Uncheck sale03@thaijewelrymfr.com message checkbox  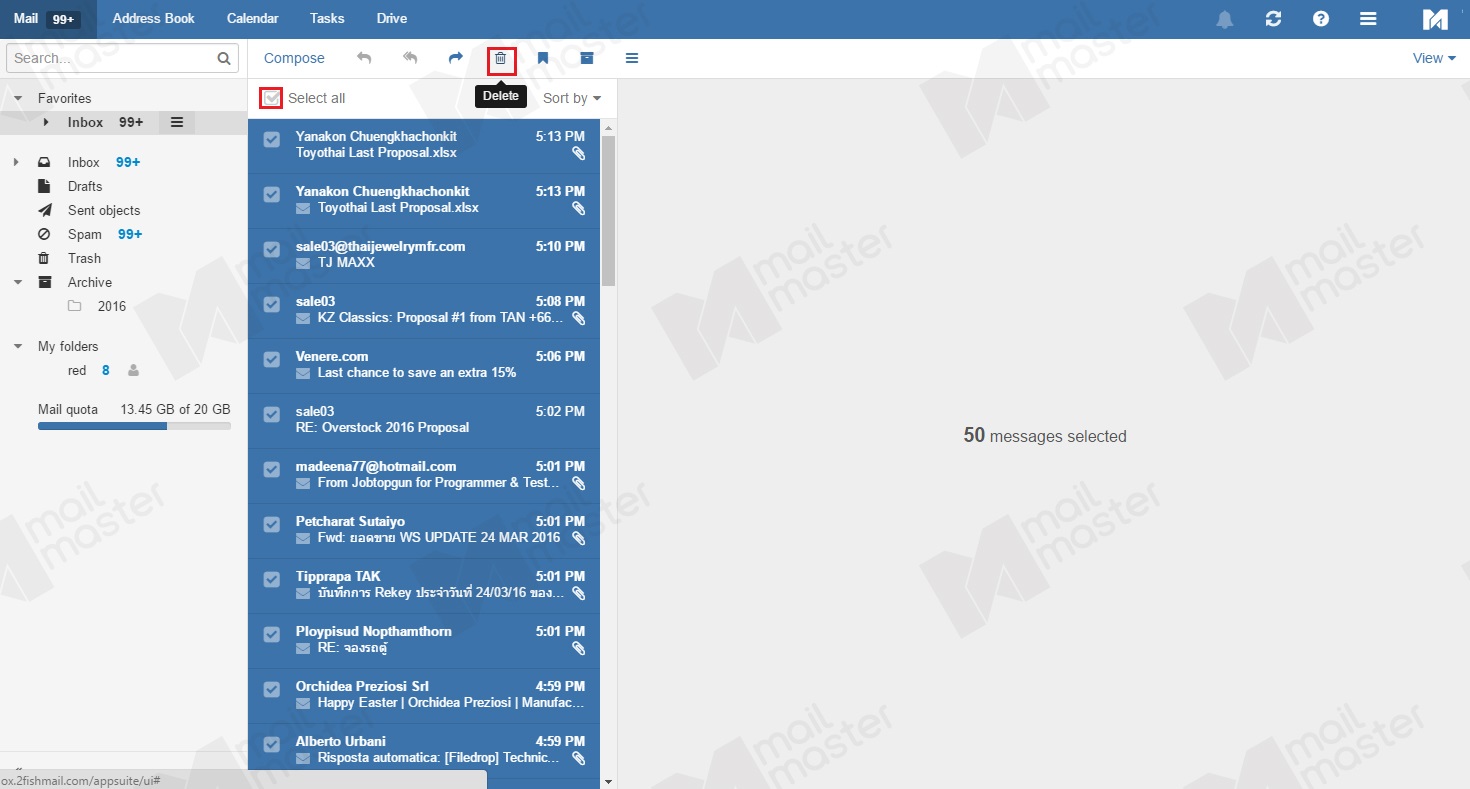(271, 250)
